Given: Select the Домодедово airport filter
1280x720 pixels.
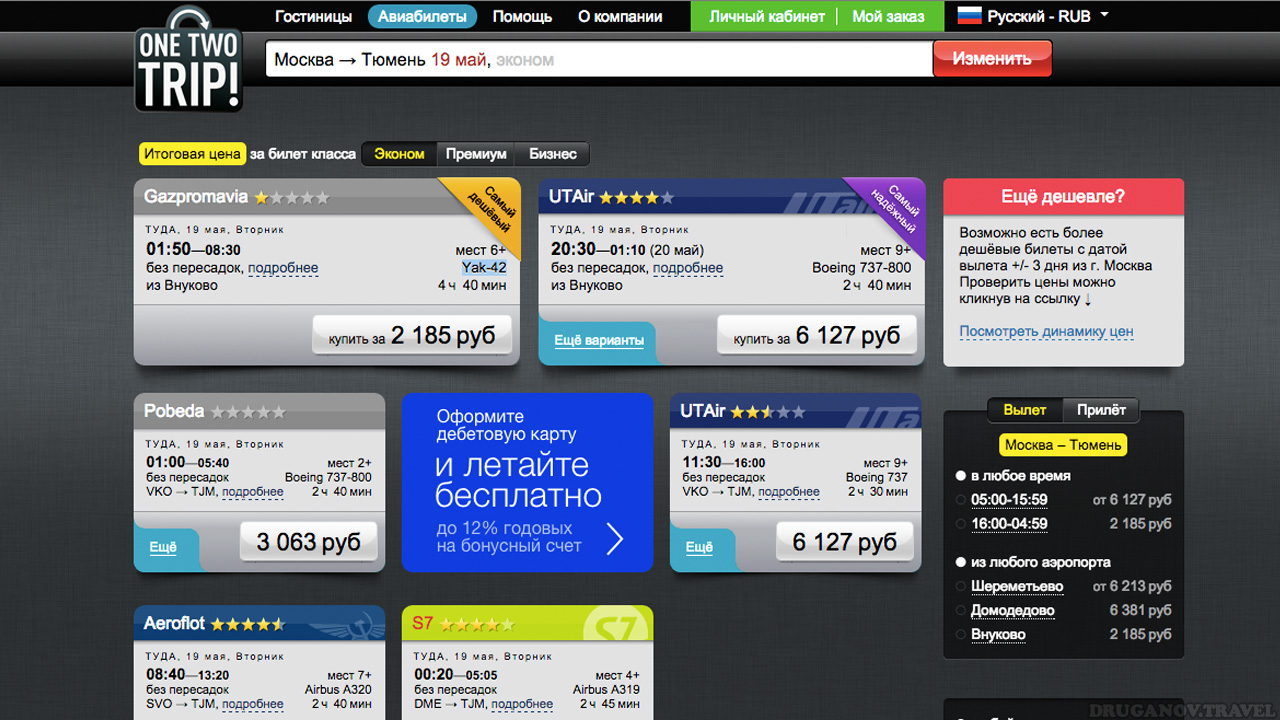Looking at the screenshot, I should [x=1012, y=610].
